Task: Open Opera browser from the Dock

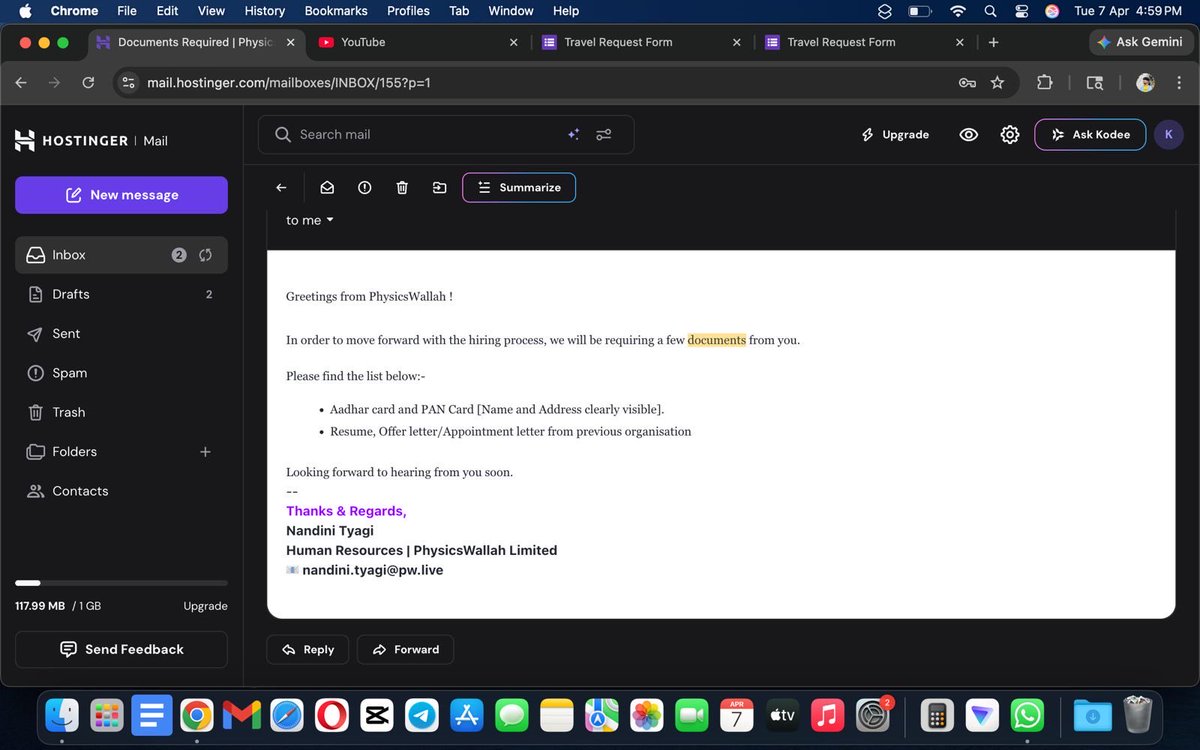Action: (x=332, y=715)
